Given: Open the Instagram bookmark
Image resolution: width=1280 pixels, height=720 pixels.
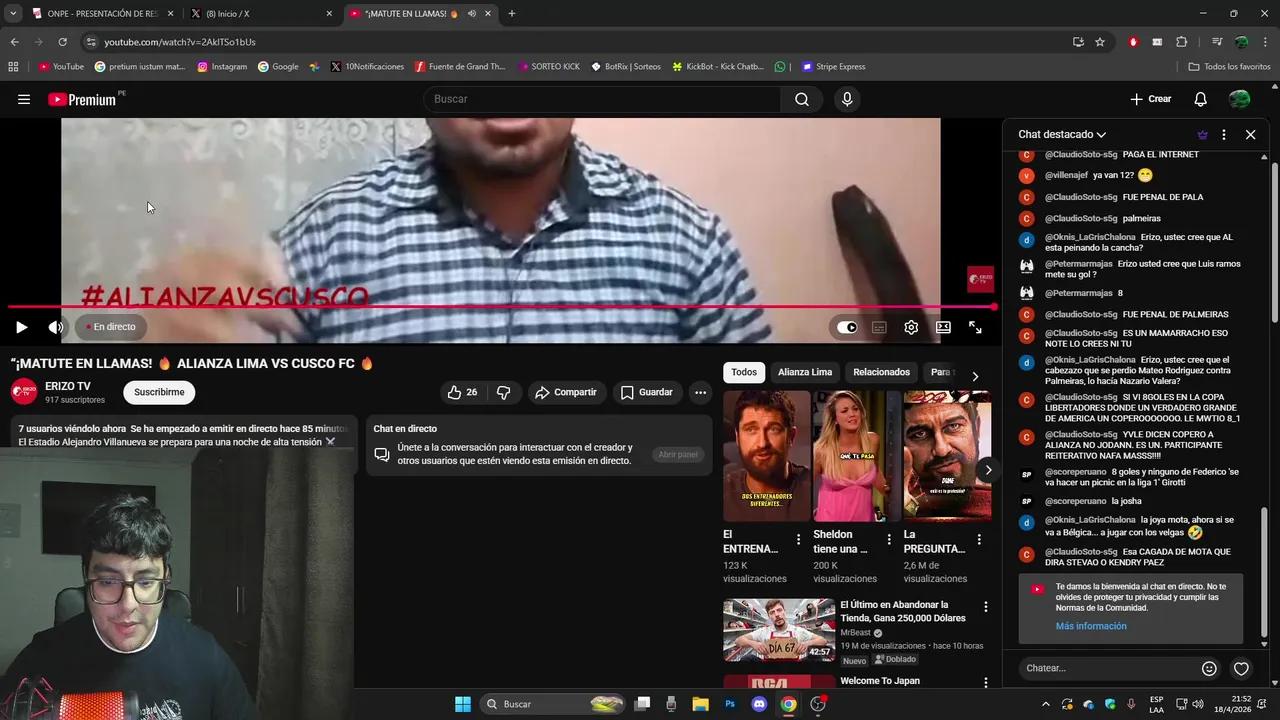Looking at the screenshot, I should [222, 67].
